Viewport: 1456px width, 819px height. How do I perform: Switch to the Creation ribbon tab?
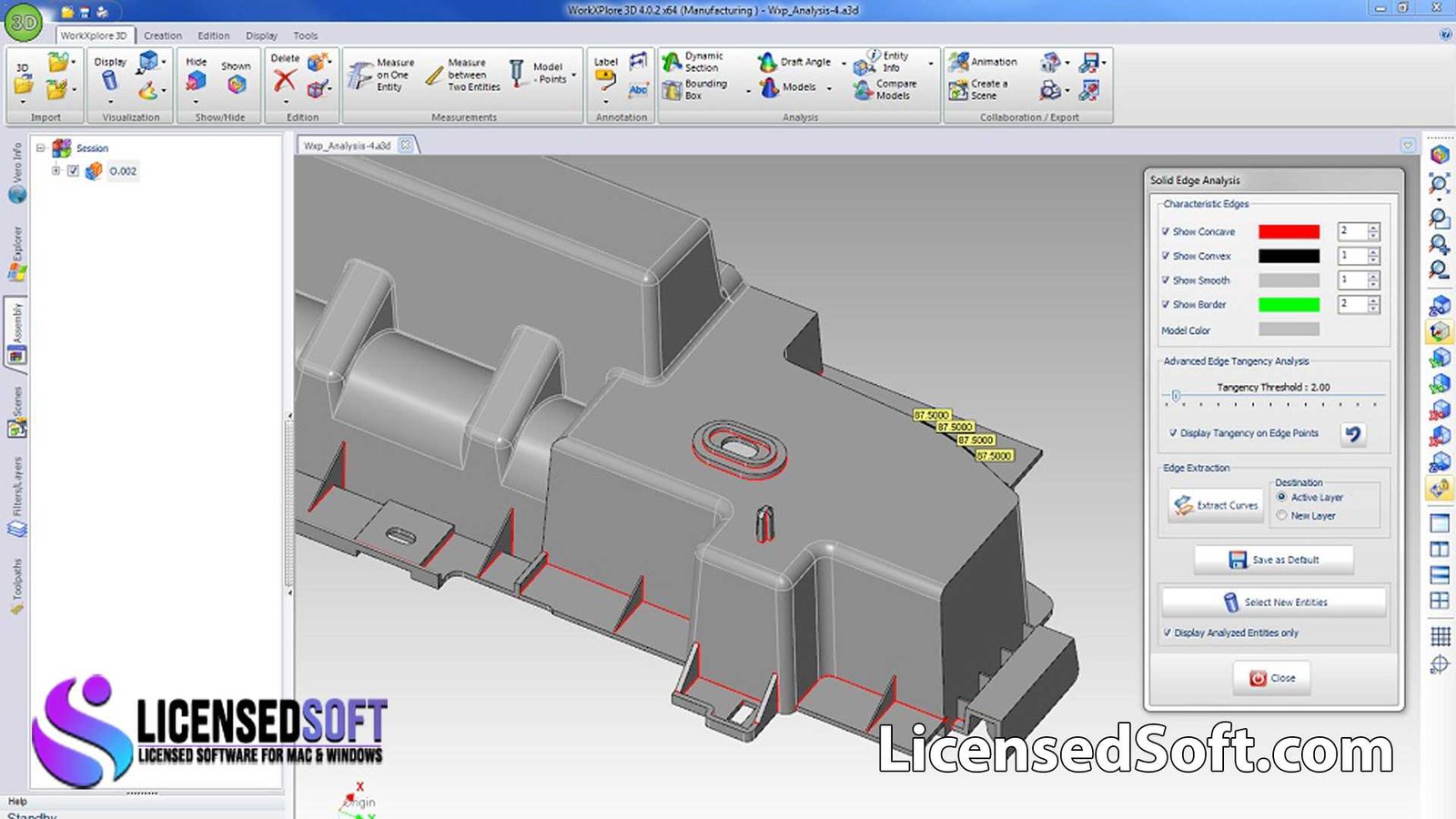(163, 35)
